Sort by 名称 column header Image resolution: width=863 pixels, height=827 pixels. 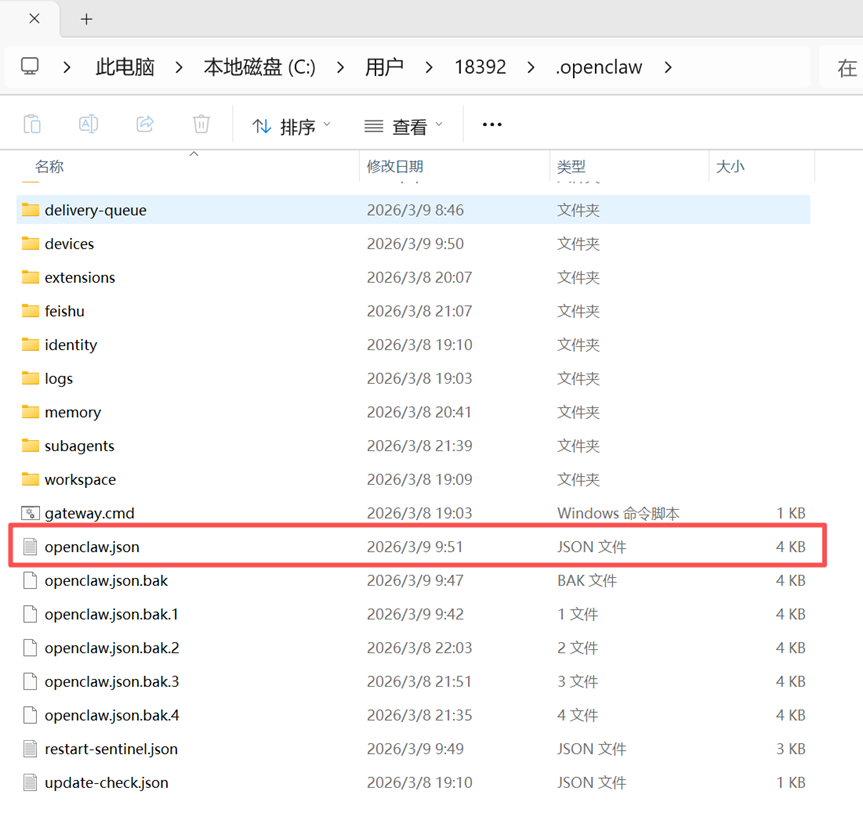[50, 167]
